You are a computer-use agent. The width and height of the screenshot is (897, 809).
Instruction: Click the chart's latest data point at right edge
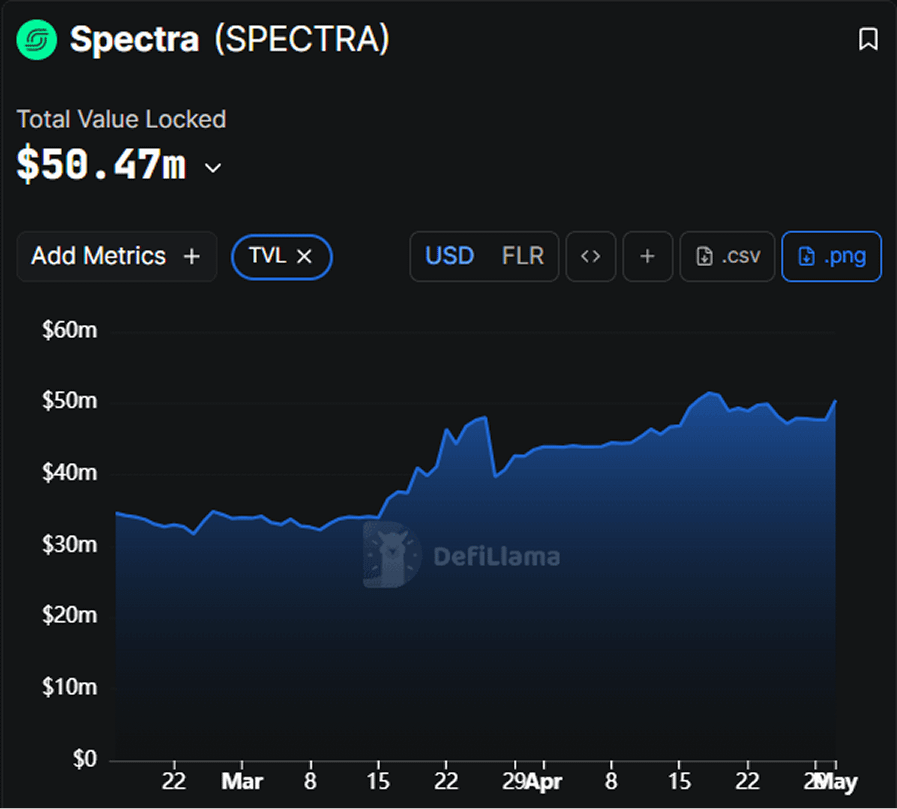[x=835, y=401]
